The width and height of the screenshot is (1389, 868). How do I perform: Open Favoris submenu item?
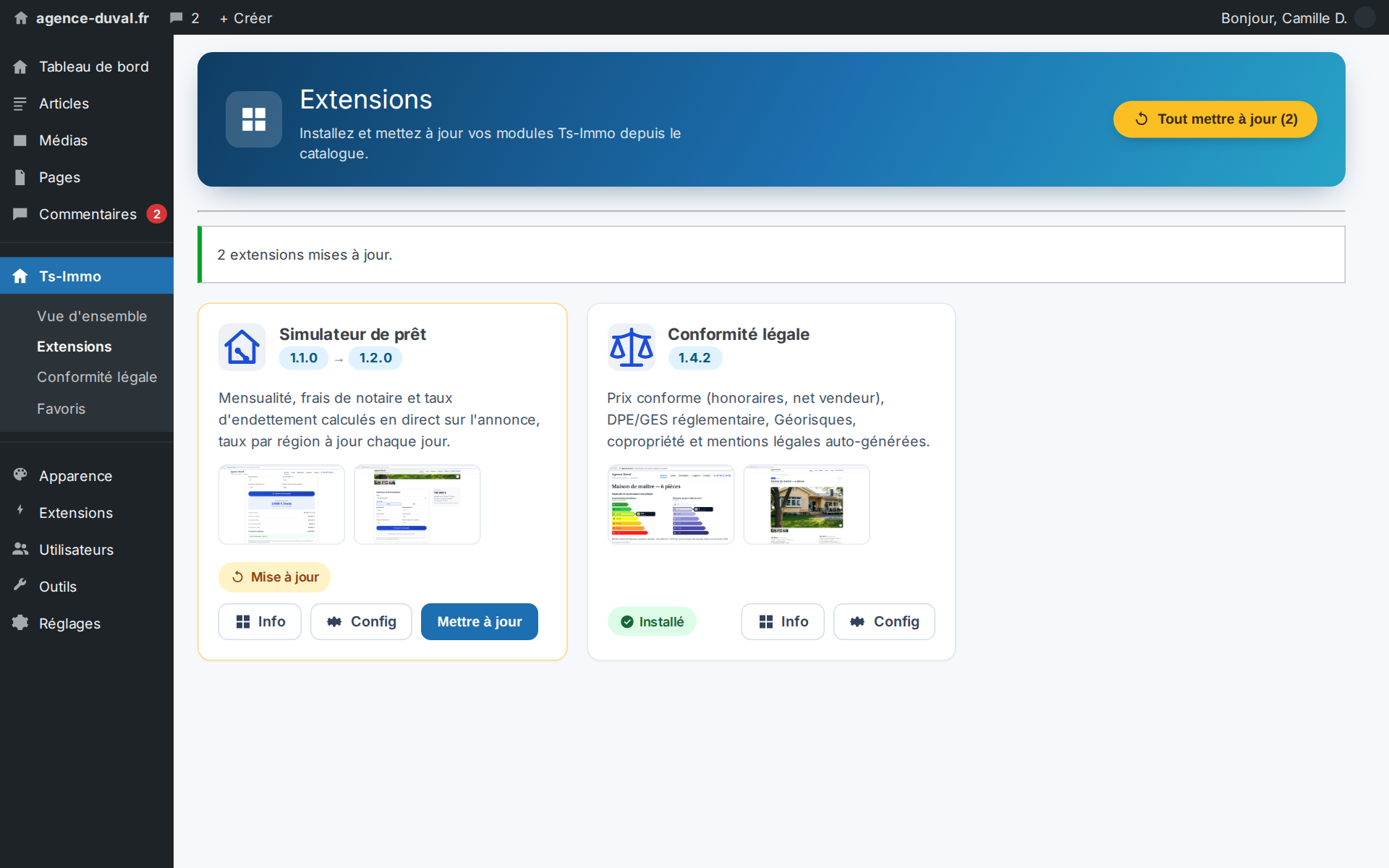click(x=61, y=409)
